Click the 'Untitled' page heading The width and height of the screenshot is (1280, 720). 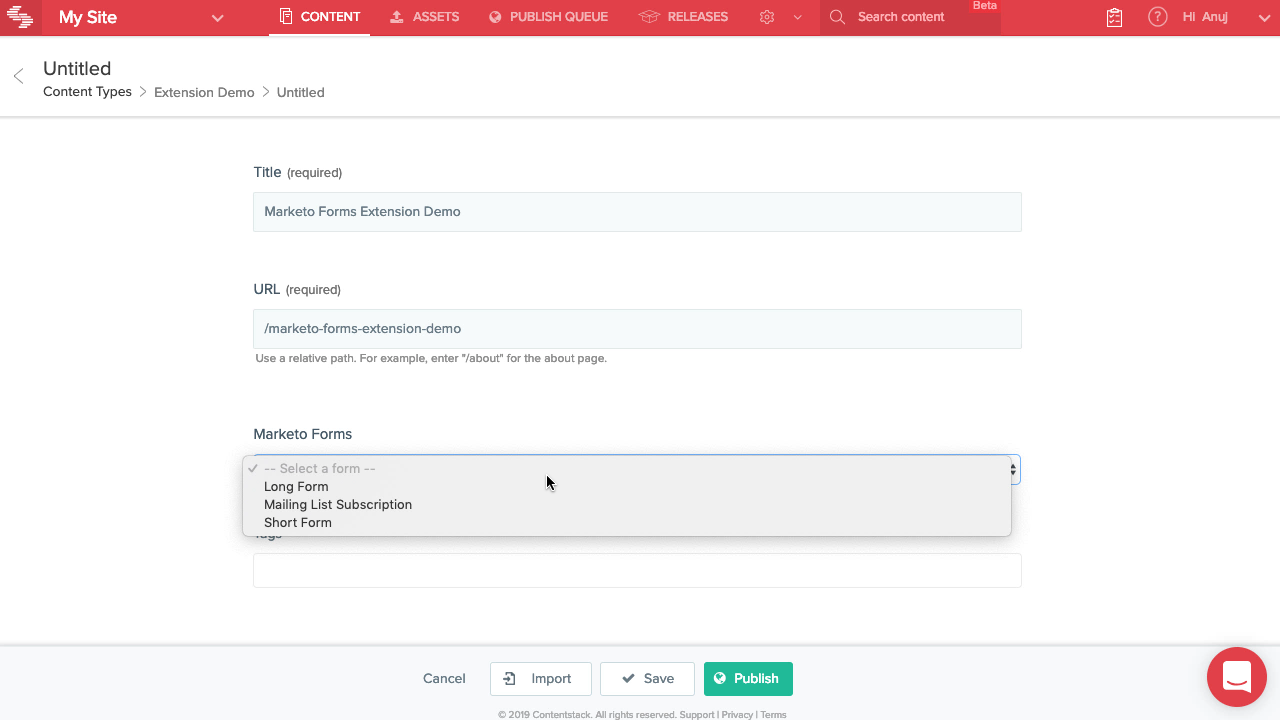[x=77, y=68]
